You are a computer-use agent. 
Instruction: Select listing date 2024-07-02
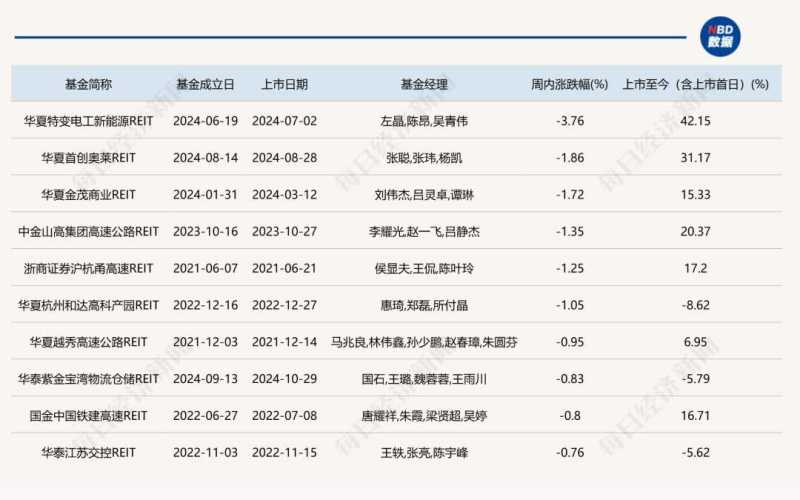[284, 121]
